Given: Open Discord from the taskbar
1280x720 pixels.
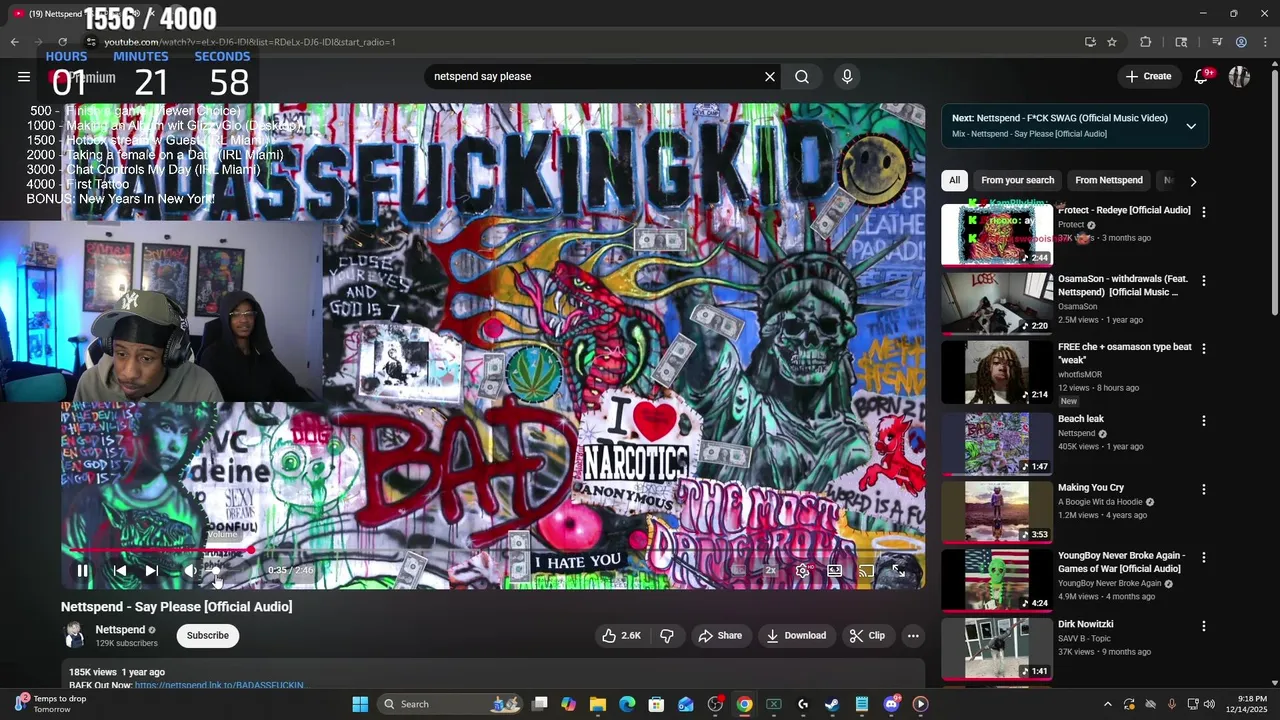Looking at the screenshot, I should coord(891,704).
